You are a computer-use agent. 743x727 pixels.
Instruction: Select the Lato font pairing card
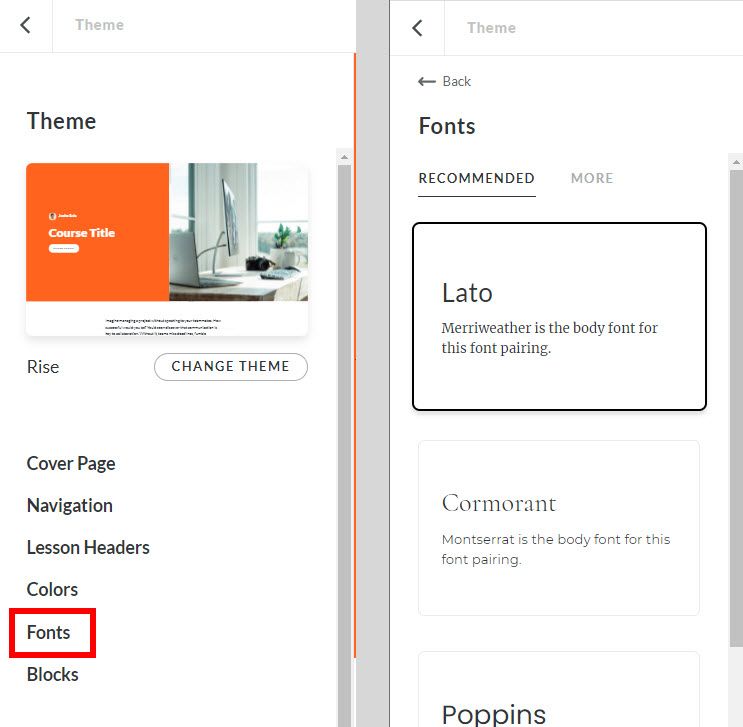coord(559,316)
